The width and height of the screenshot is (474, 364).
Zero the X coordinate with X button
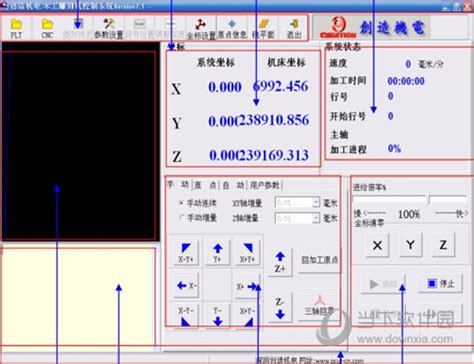[377, 245]
